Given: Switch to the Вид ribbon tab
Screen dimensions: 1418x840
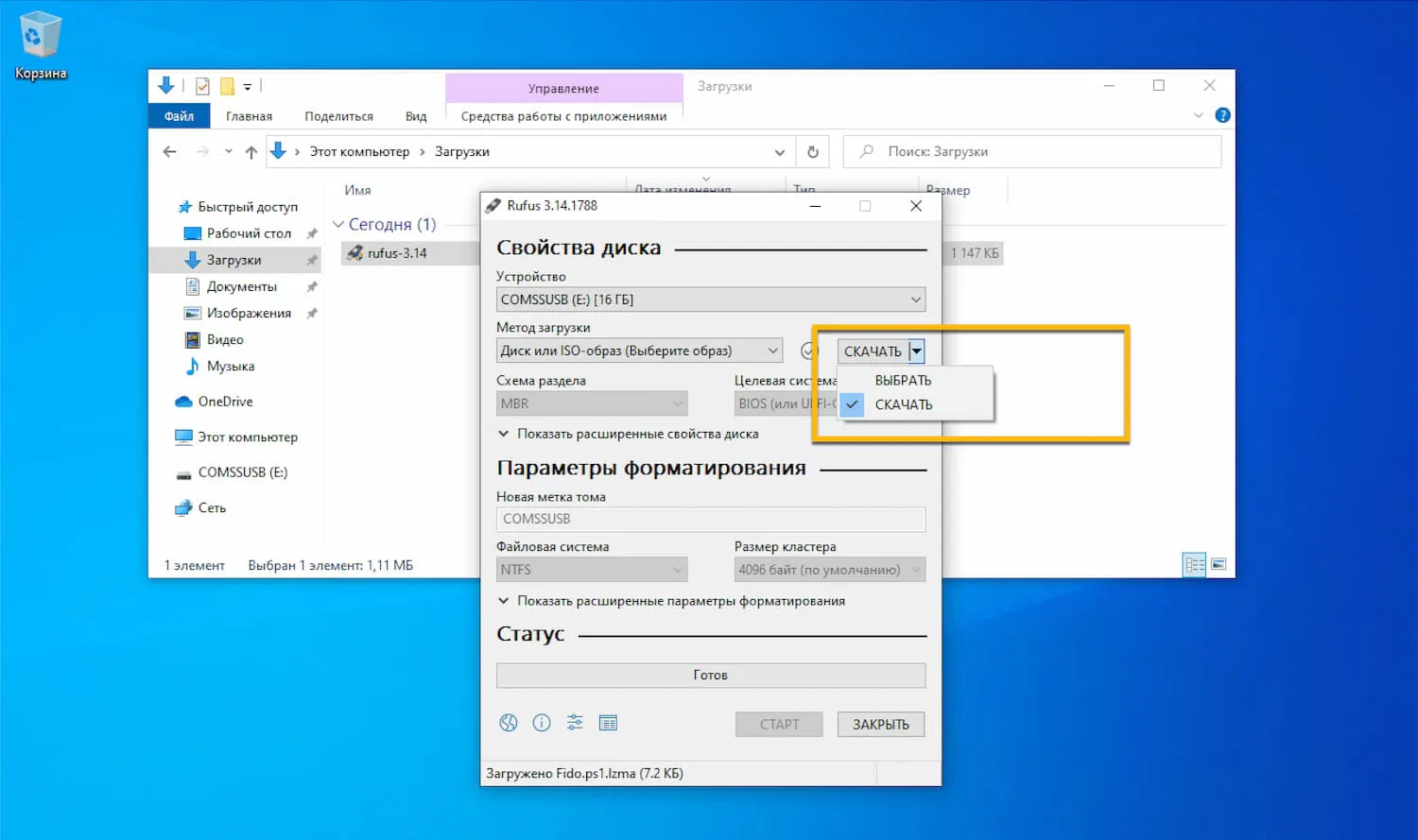Looking at the screenshot, I should pos(416,115).
